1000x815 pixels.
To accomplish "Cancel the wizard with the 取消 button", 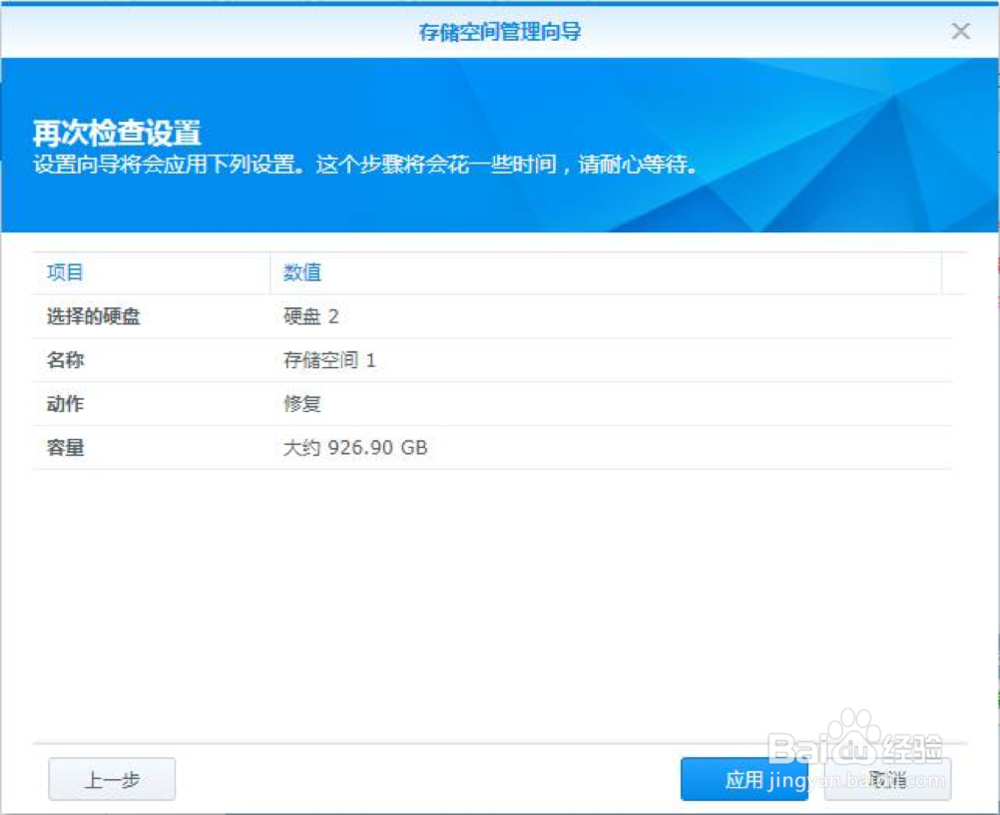I will pyautogui.click(x=888, y=779).
